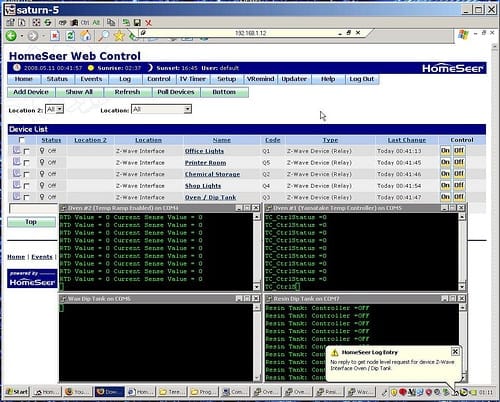Image resolution: width=500 pixels, height=402 pixels.
Task: Go to the Setup menu tab
Action: [227, 79]
